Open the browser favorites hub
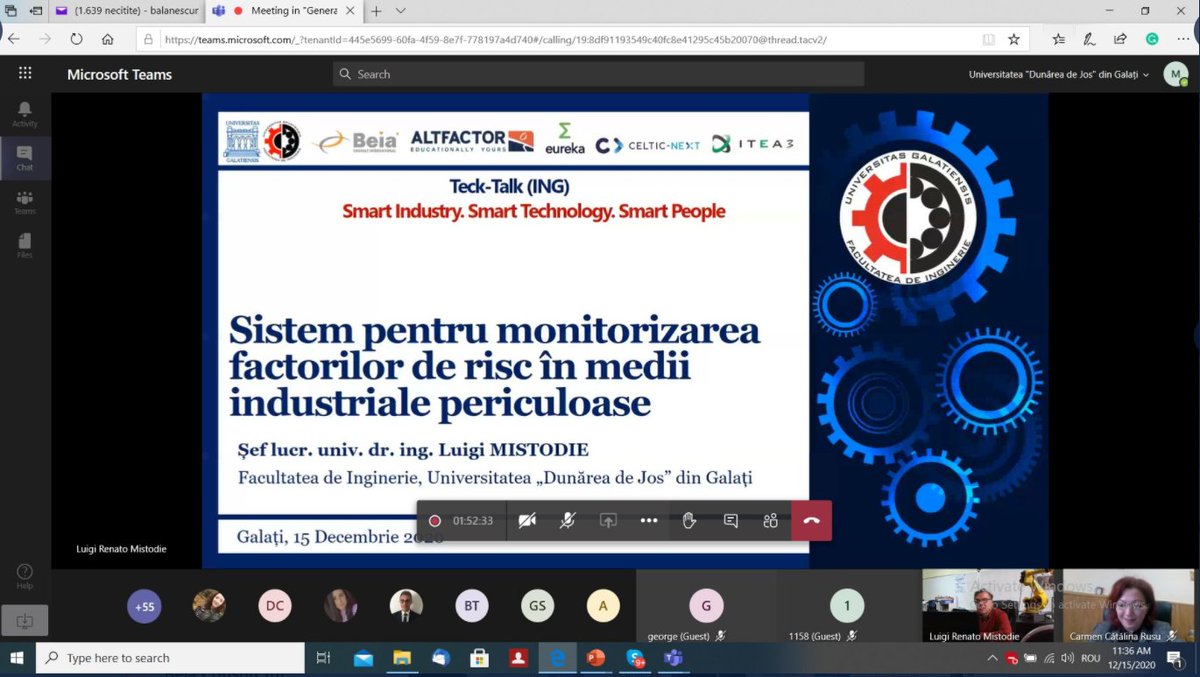The width and height of the screenshot is (1200, 677). pos(1059,40)
